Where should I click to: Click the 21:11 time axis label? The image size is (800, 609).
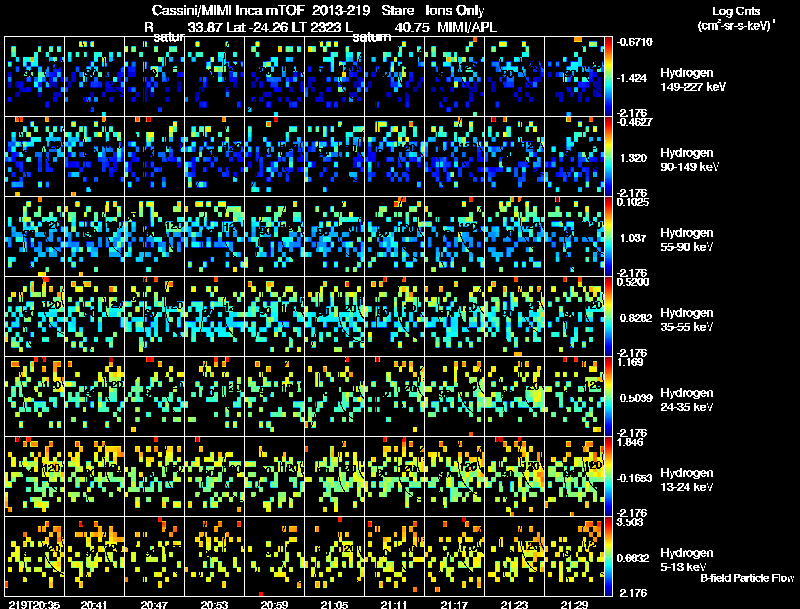point(394,605)
